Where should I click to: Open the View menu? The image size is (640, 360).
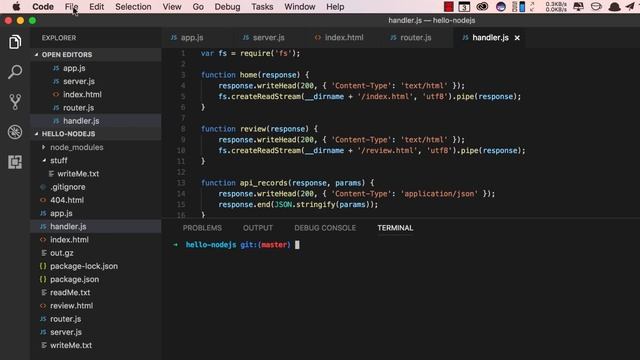point(172,7)
